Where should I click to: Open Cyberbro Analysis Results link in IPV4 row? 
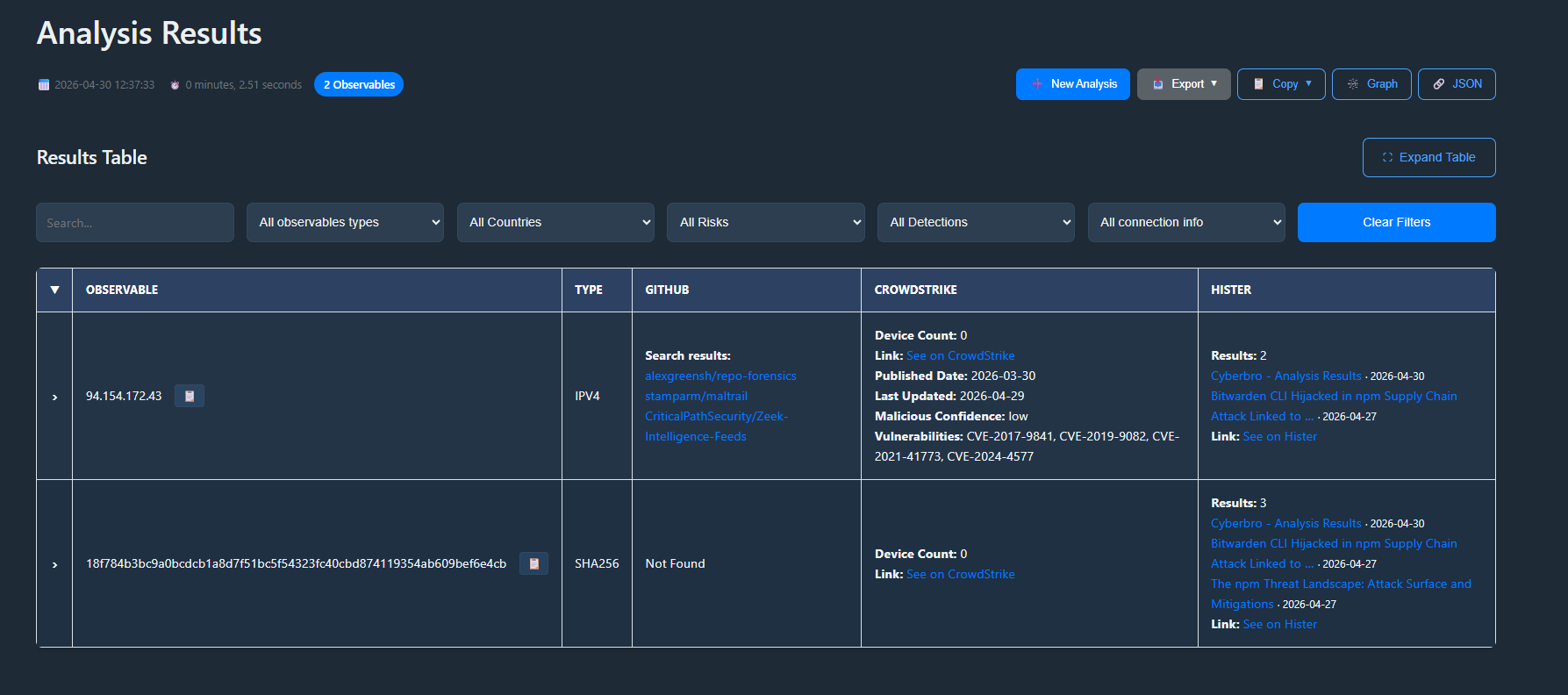pos(1286,376)
